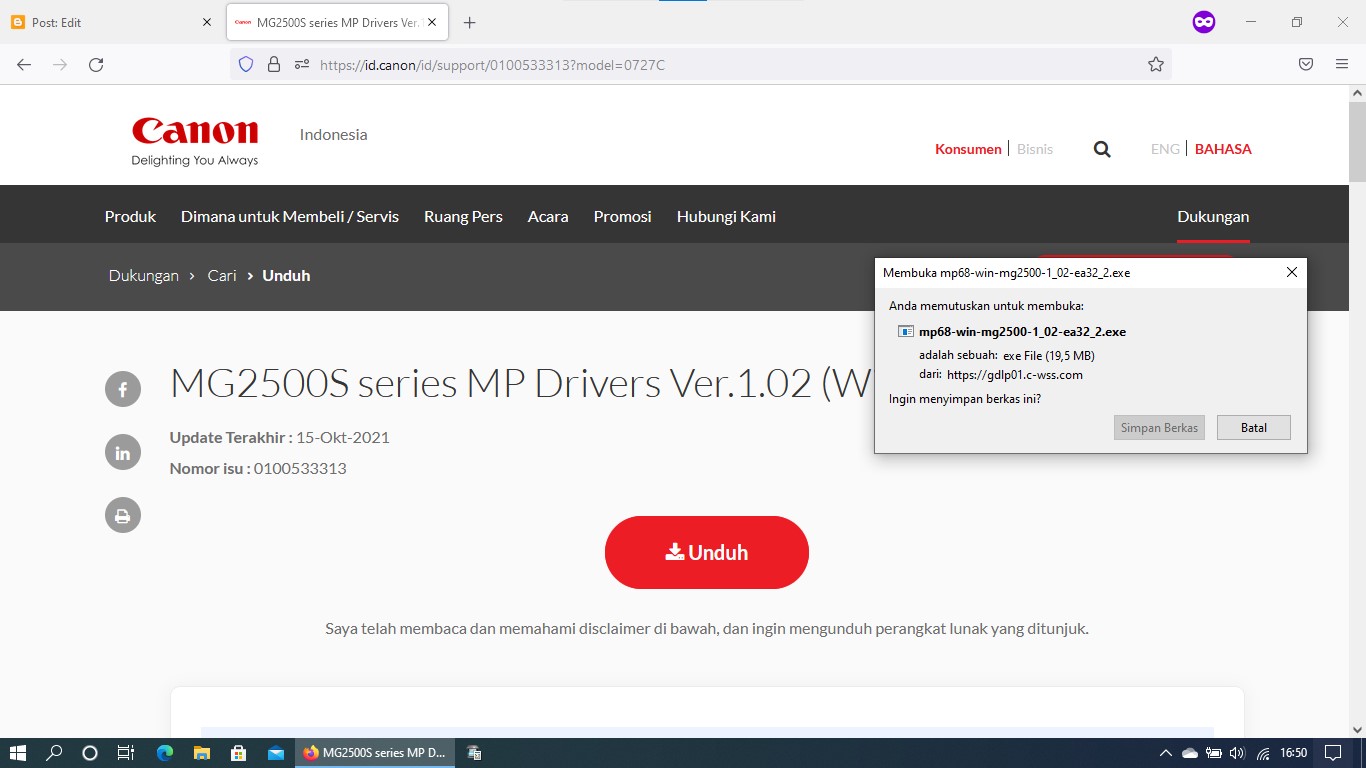Open the Dukungan menu
Image resolution: width=1366 pixels, height=768 pixels.
[x=1212, y=216]
